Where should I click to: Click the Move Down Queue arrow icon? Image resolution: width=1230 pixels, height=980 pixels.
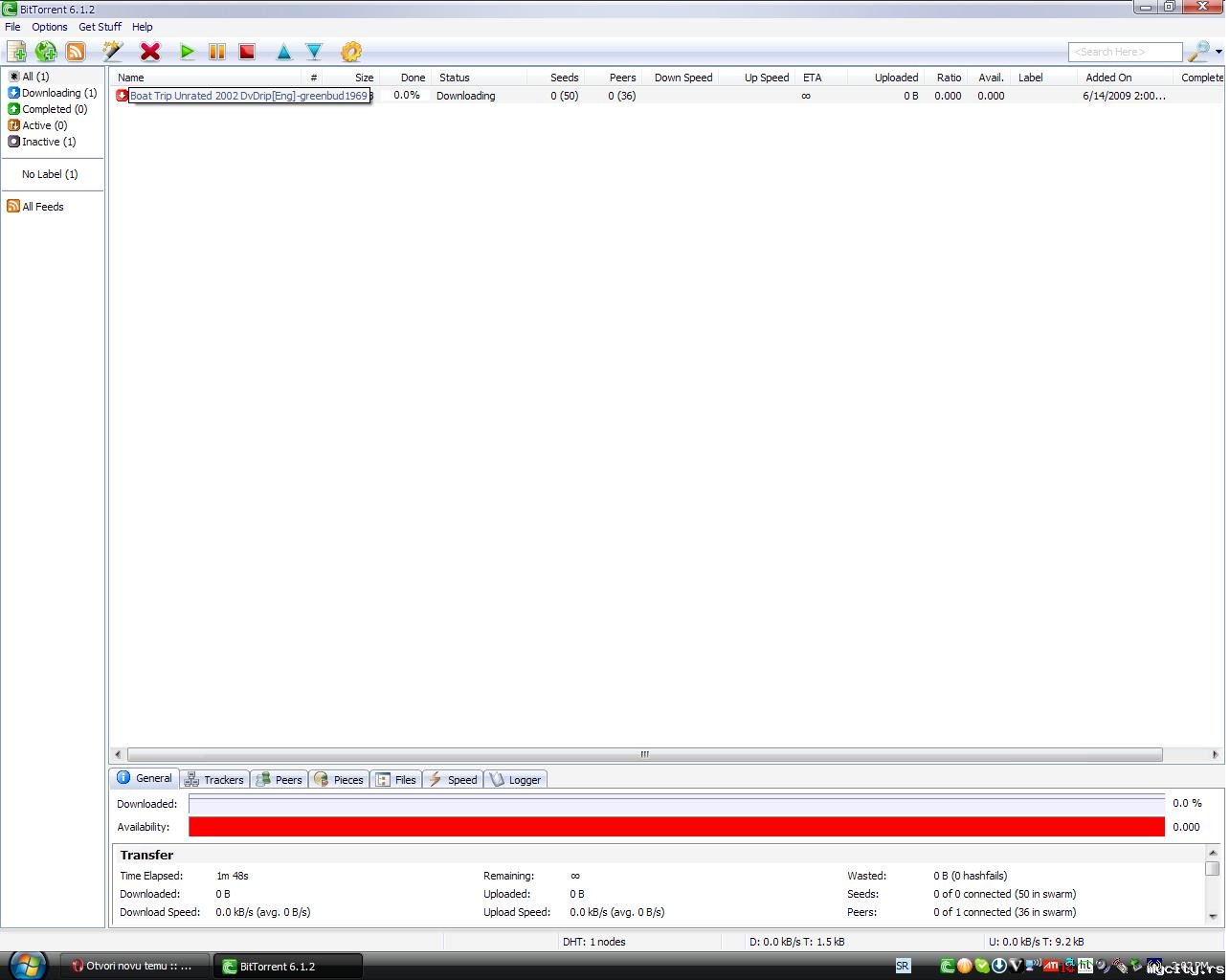313,52
